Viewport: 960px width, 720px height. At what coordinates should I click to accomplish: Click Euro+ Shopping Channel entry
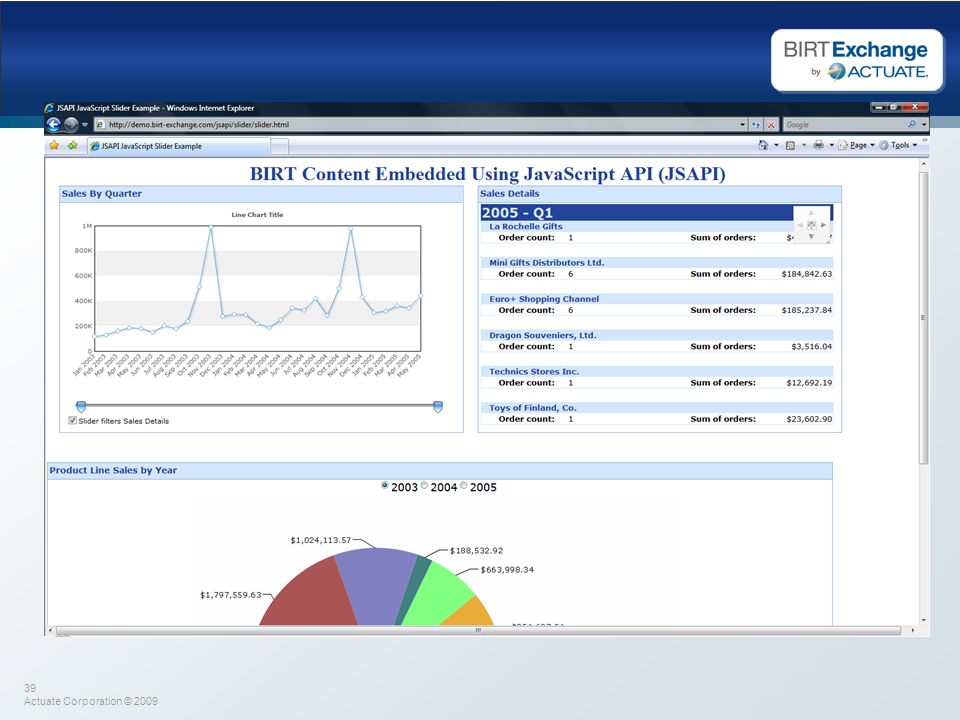click(x=544, y=299)
